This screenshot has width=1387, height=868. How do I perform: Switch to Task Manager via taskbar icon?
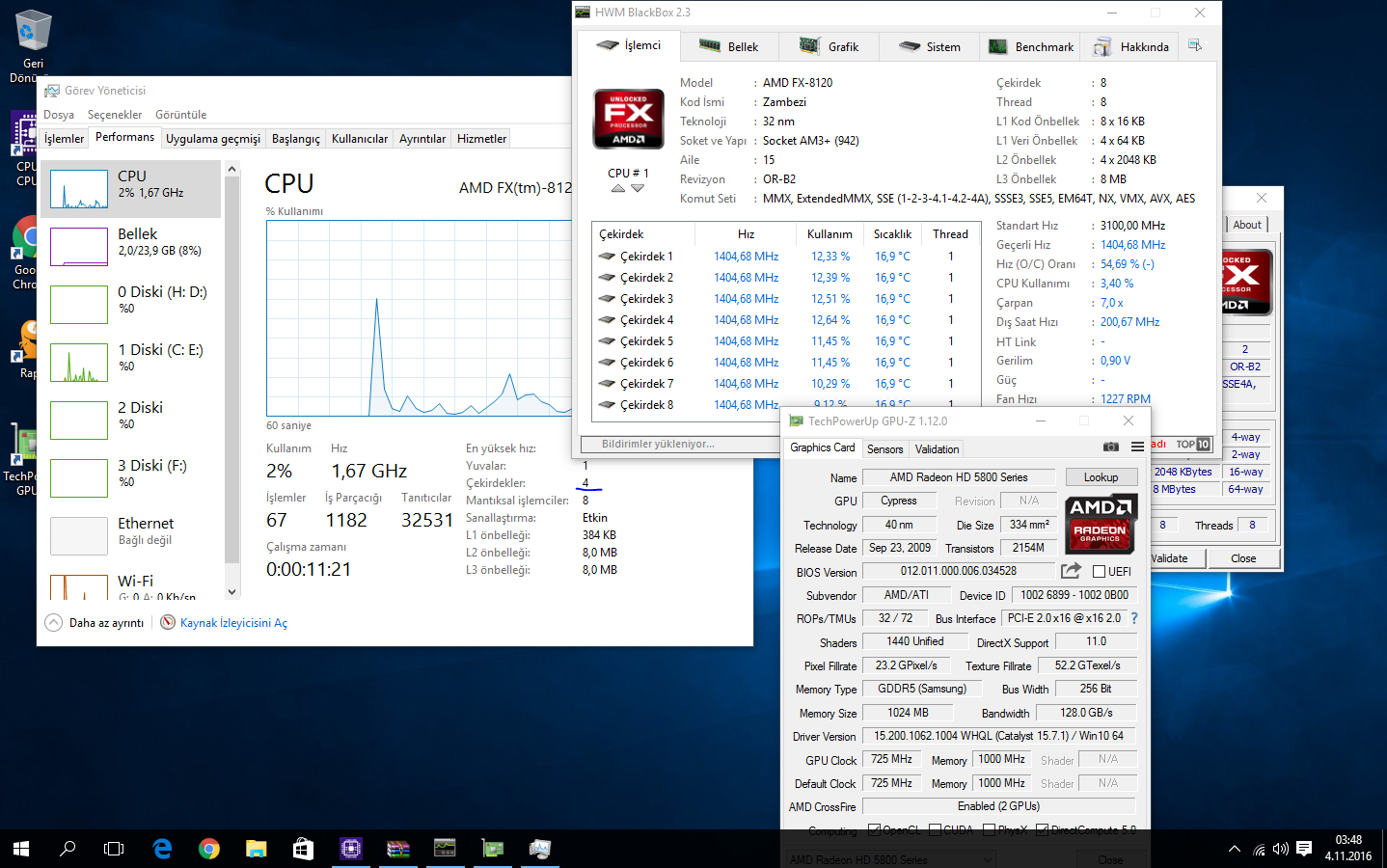point(540,849)
